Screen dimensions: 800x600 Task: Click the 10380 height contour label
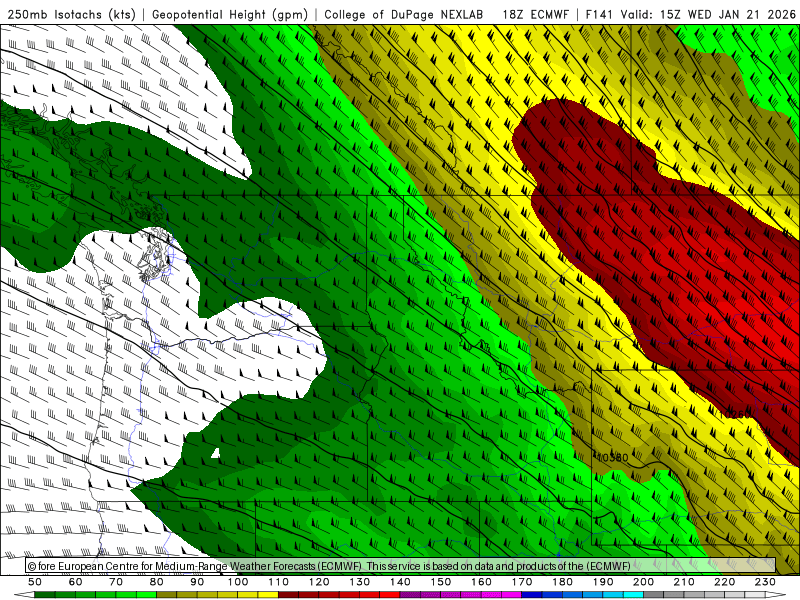pyautogui.click(x=611, y=458)
